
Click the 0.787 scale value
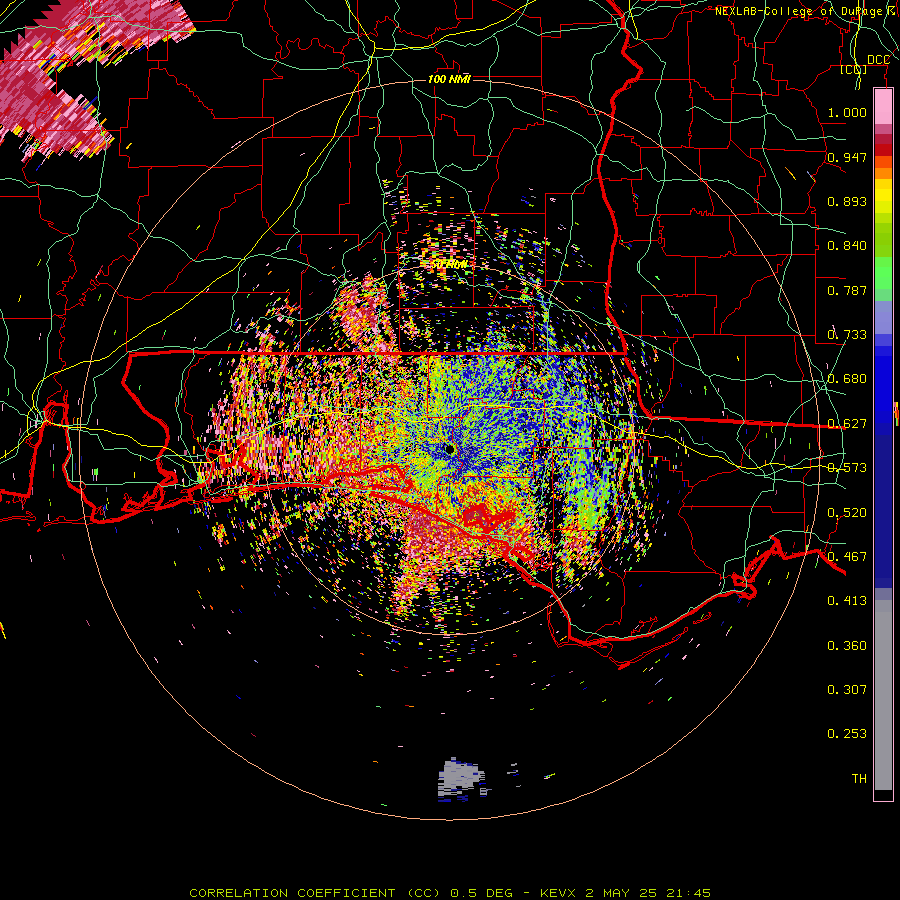pyautogui.click(x=847, y=290)
